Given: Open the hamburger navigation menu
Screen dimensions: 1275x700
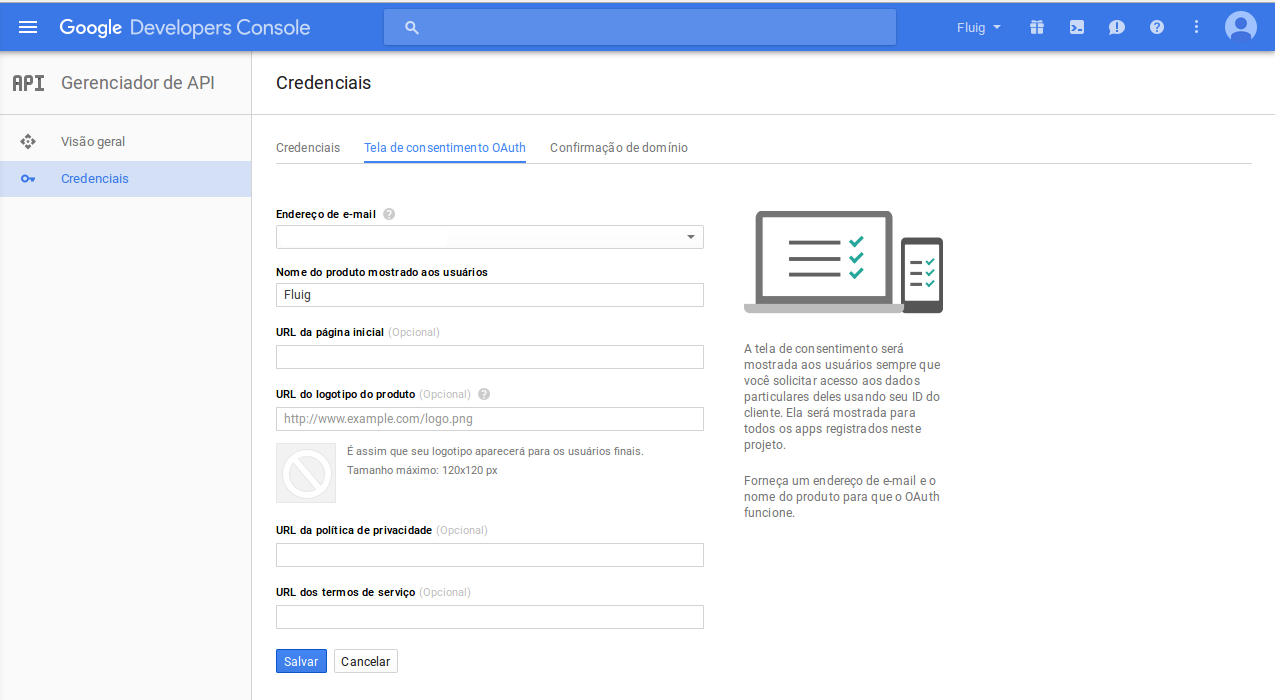Looking at the screenshot, I should coord(28,27).
